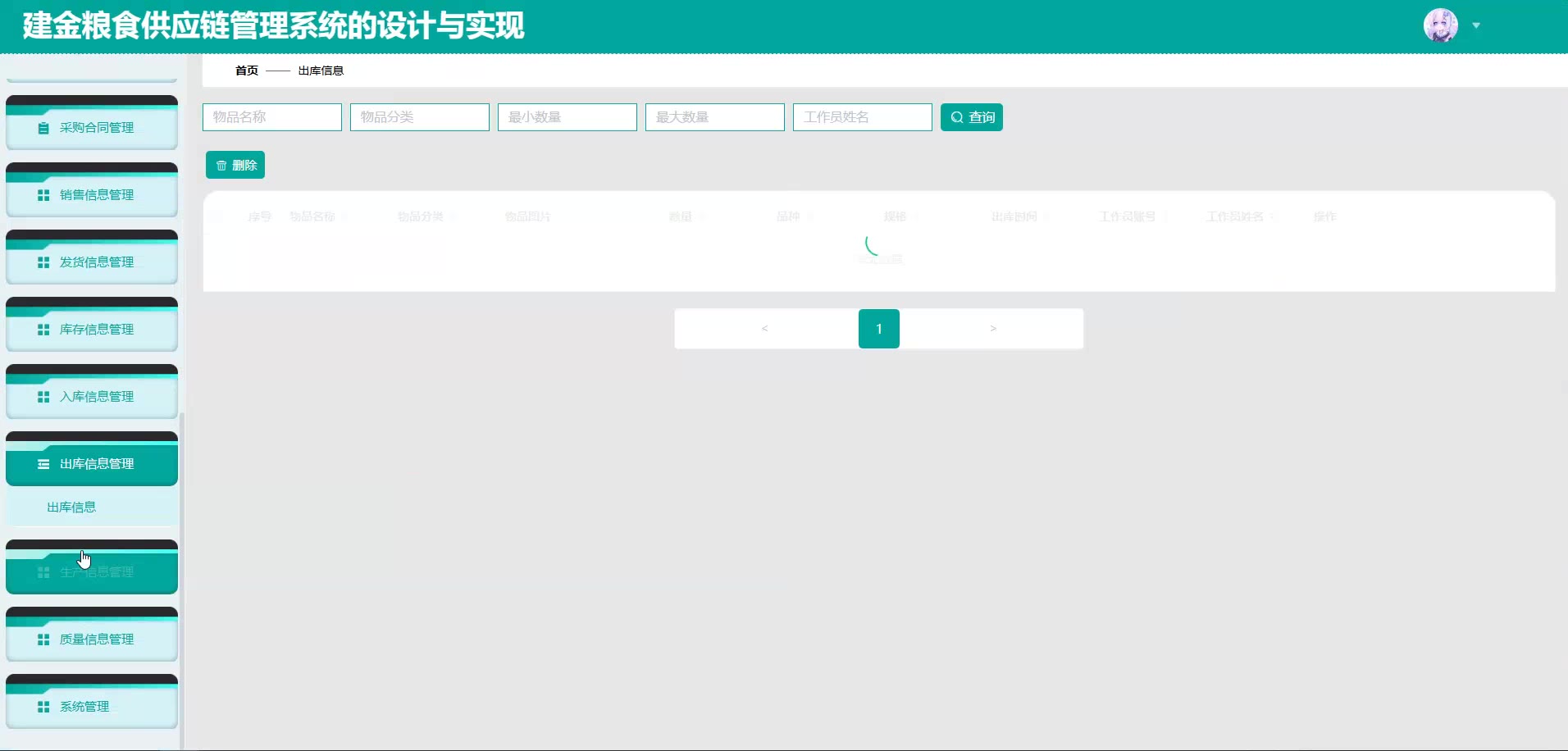The image size is (1568, 751).
Task: Go to 首页 via the breadcrumb
Action: 247,71
